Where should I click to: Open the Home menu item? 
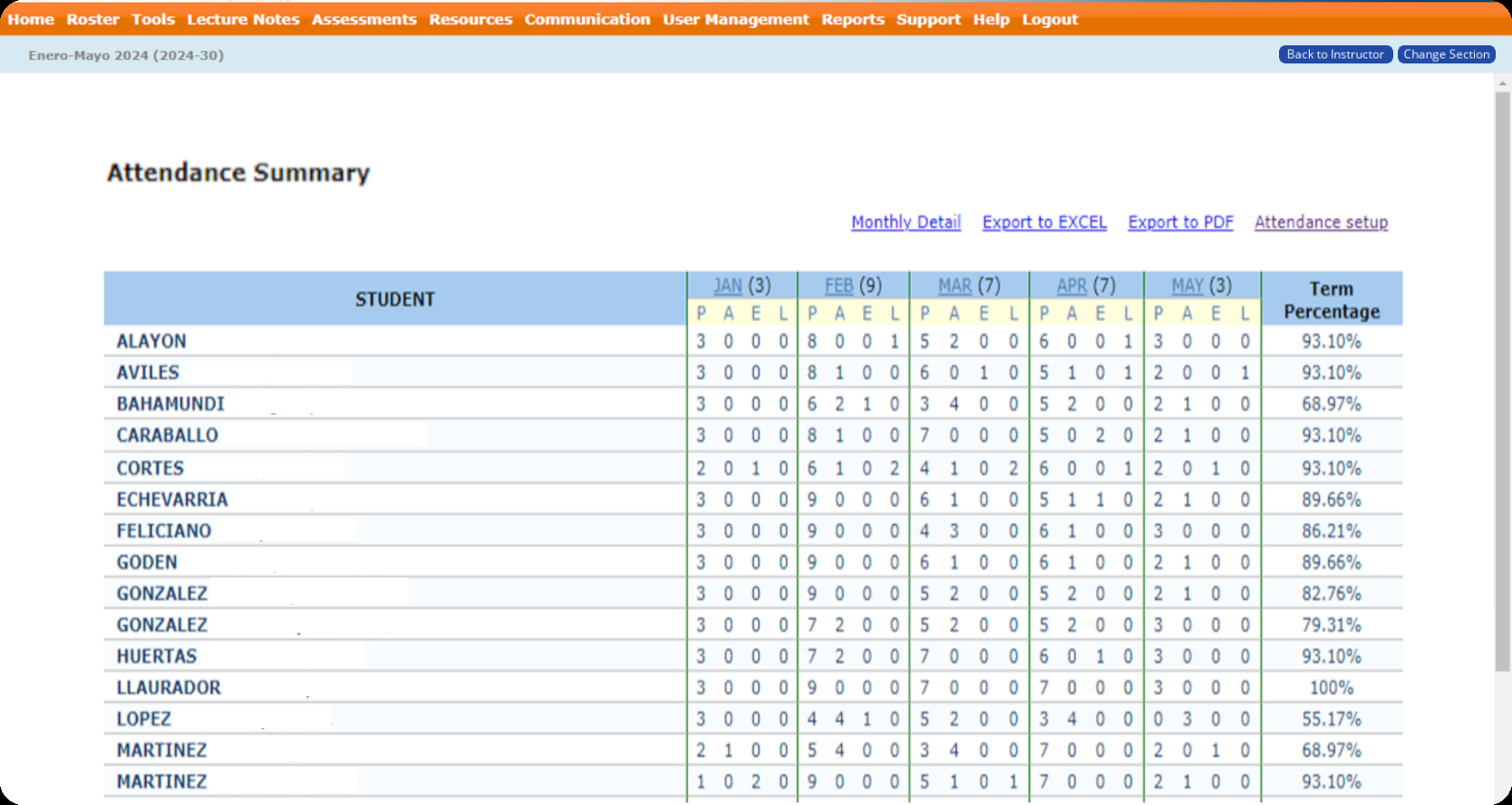tap(31, 19)
